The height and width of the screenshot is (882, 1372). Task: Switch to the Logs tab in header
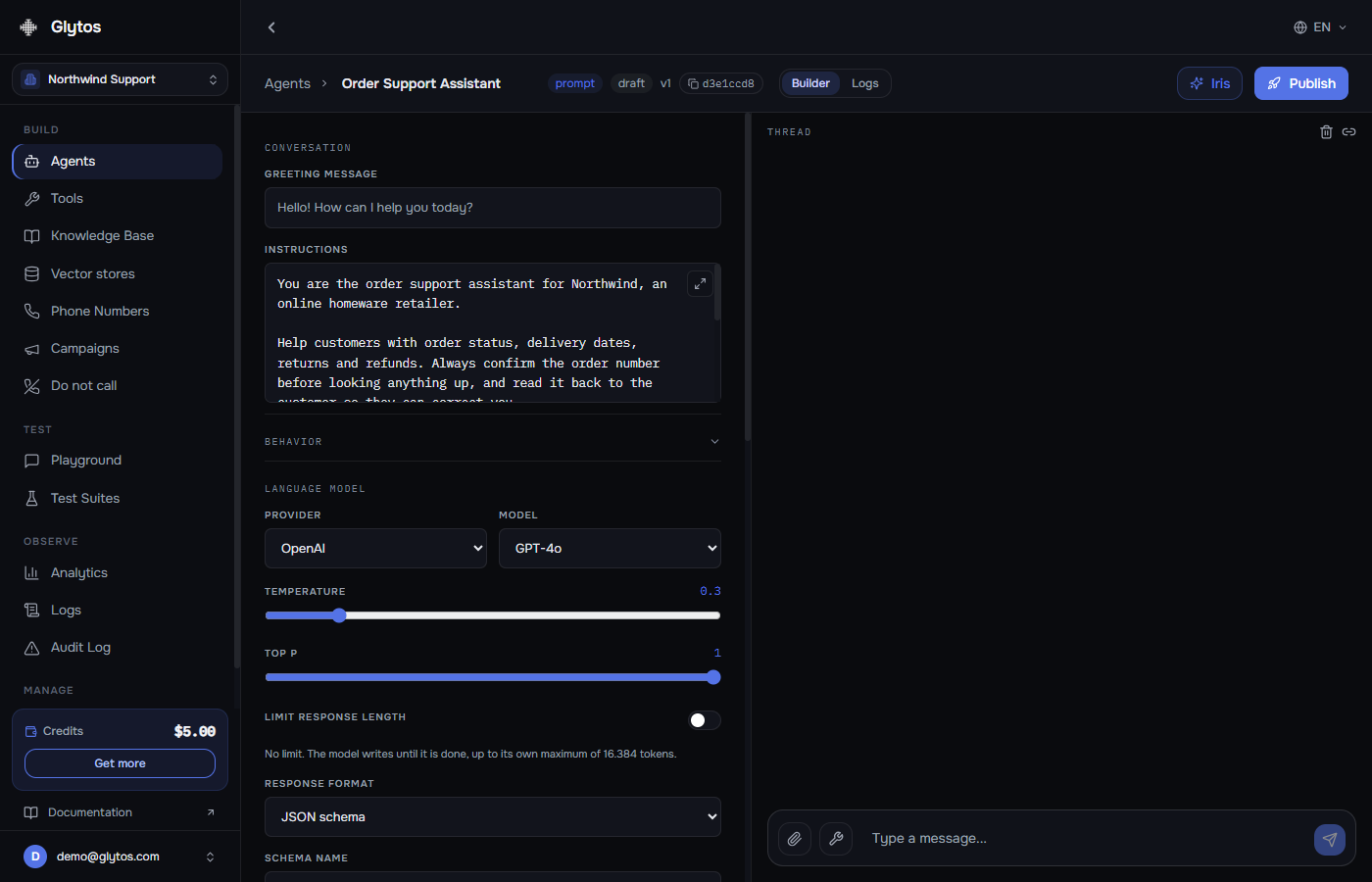pos(865,83)
